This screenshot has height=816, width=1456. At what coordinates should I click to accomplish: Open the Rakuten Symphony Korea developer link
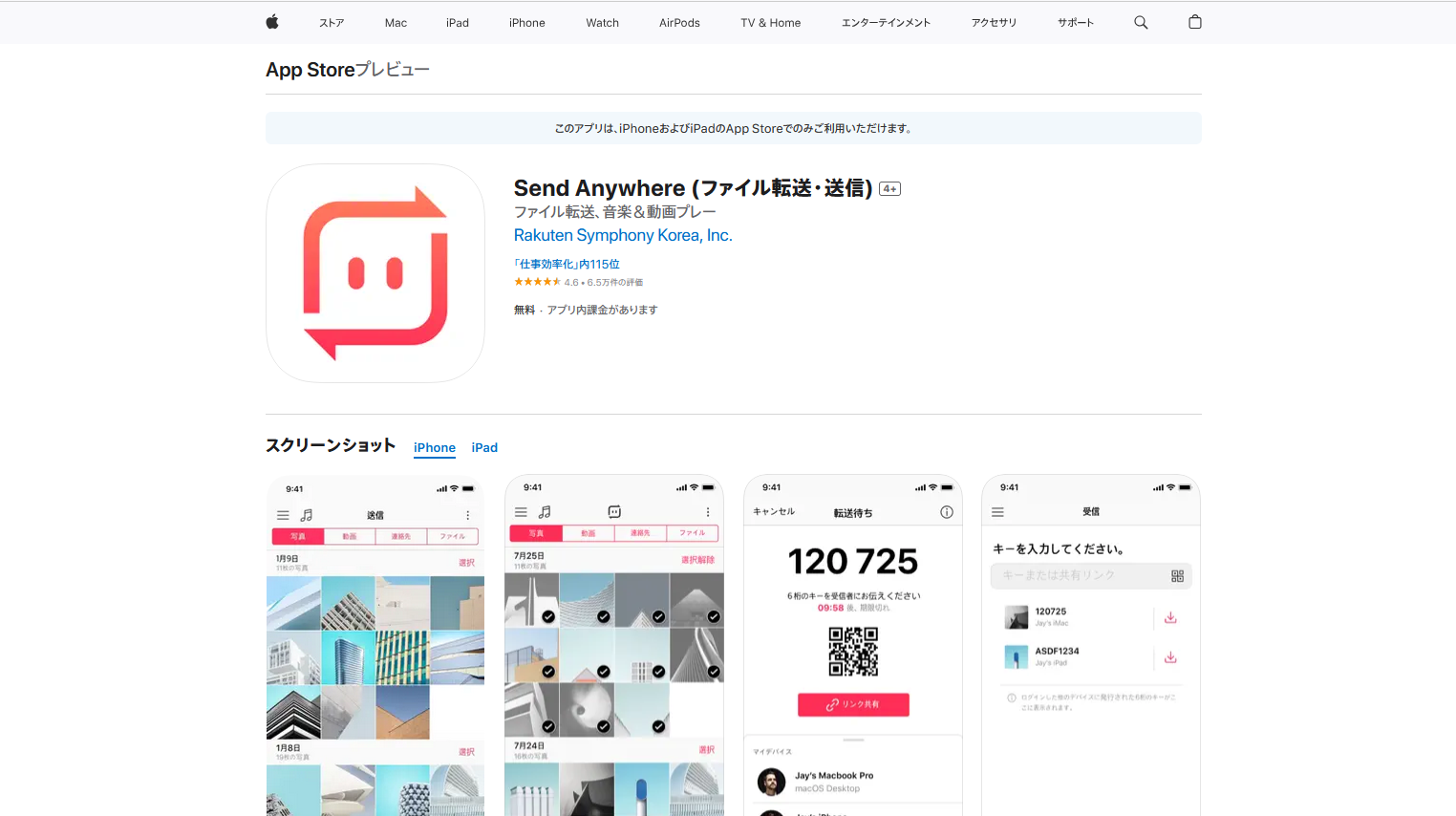[x=623, y=235]
